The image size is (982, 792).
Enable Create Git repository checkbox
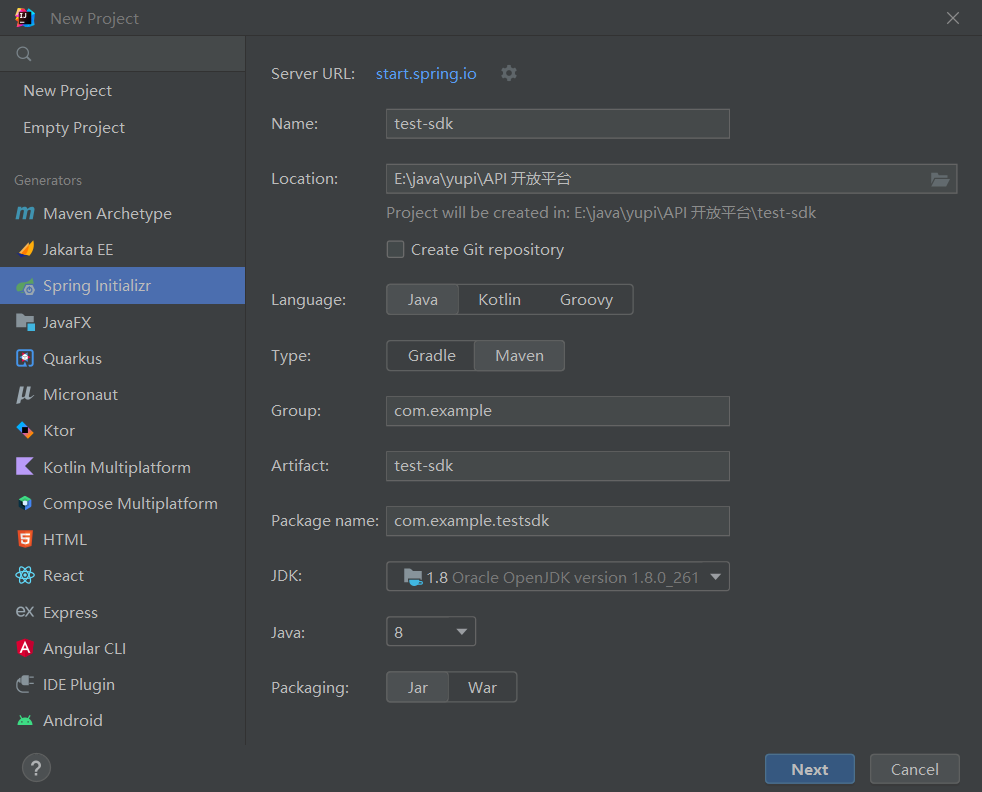[395, 249]
